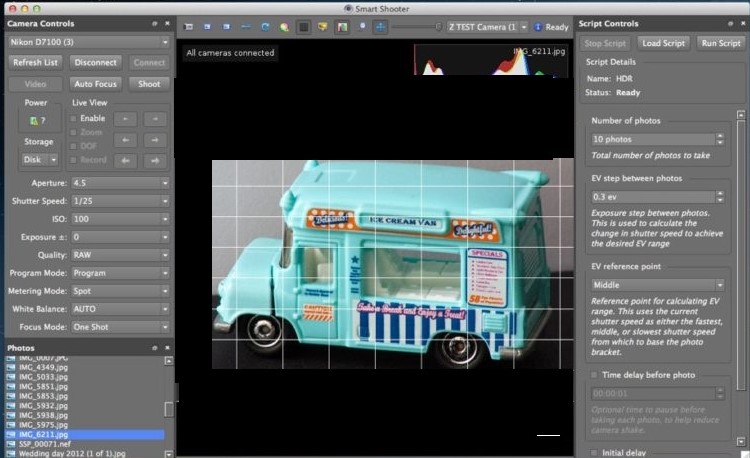Click the Load Script button

[x=663, y=43]
